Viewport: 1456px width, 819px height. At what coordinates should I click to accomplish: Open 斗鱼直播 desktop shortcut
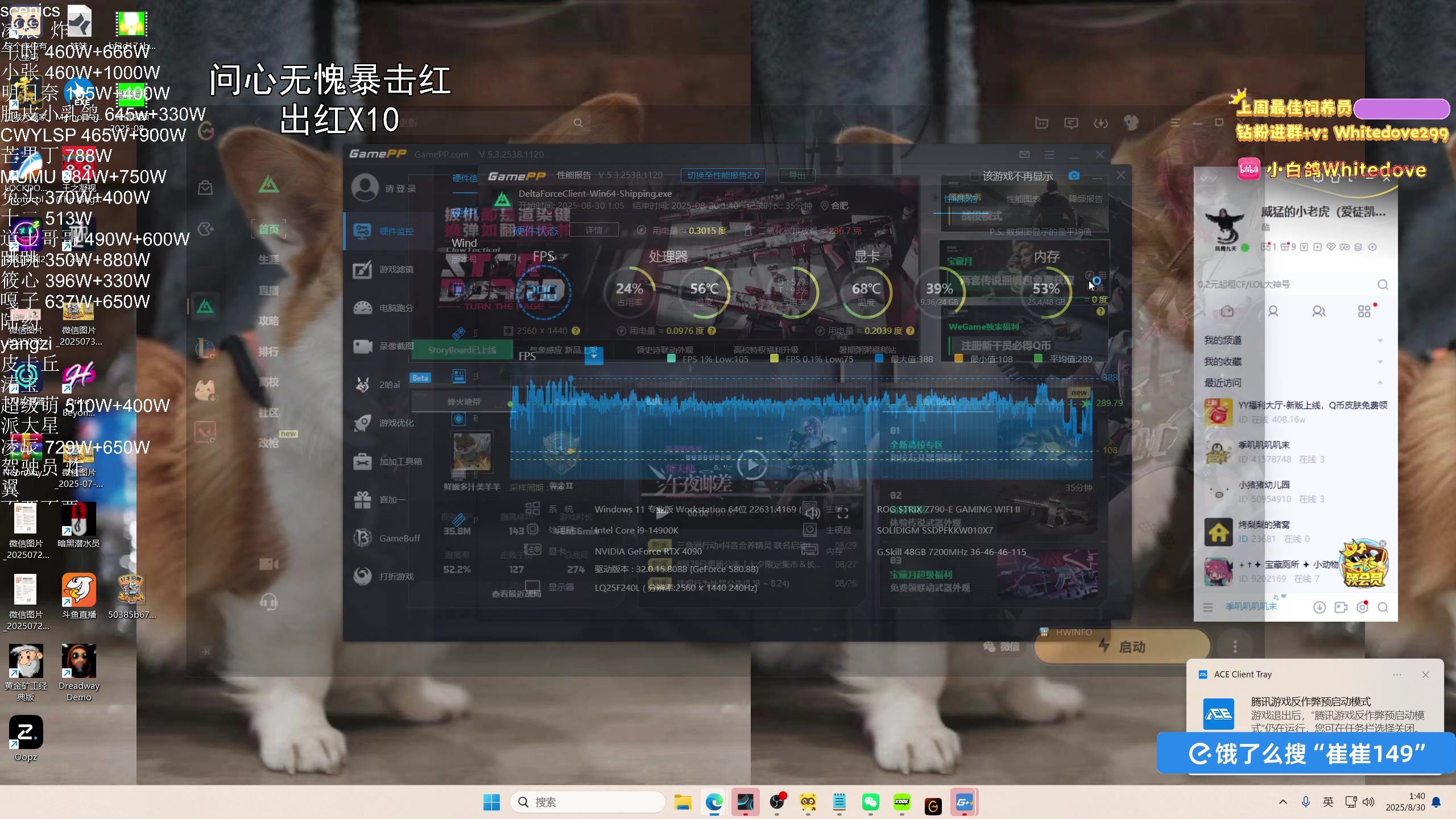pos(78,597)
